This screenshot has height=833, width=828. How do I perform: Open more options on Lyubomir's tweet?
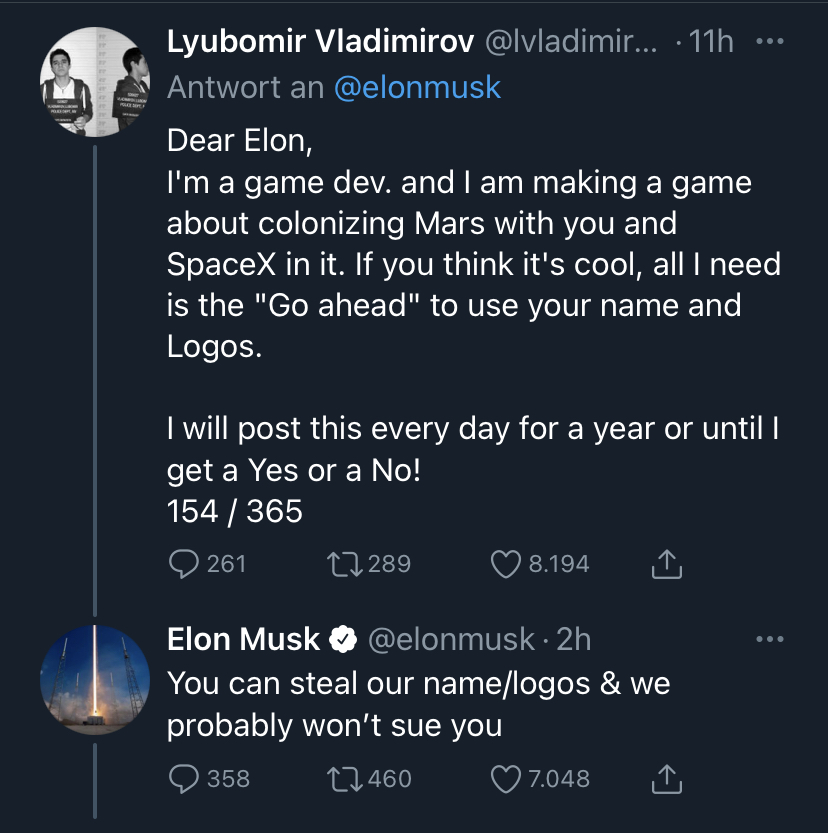771,42
